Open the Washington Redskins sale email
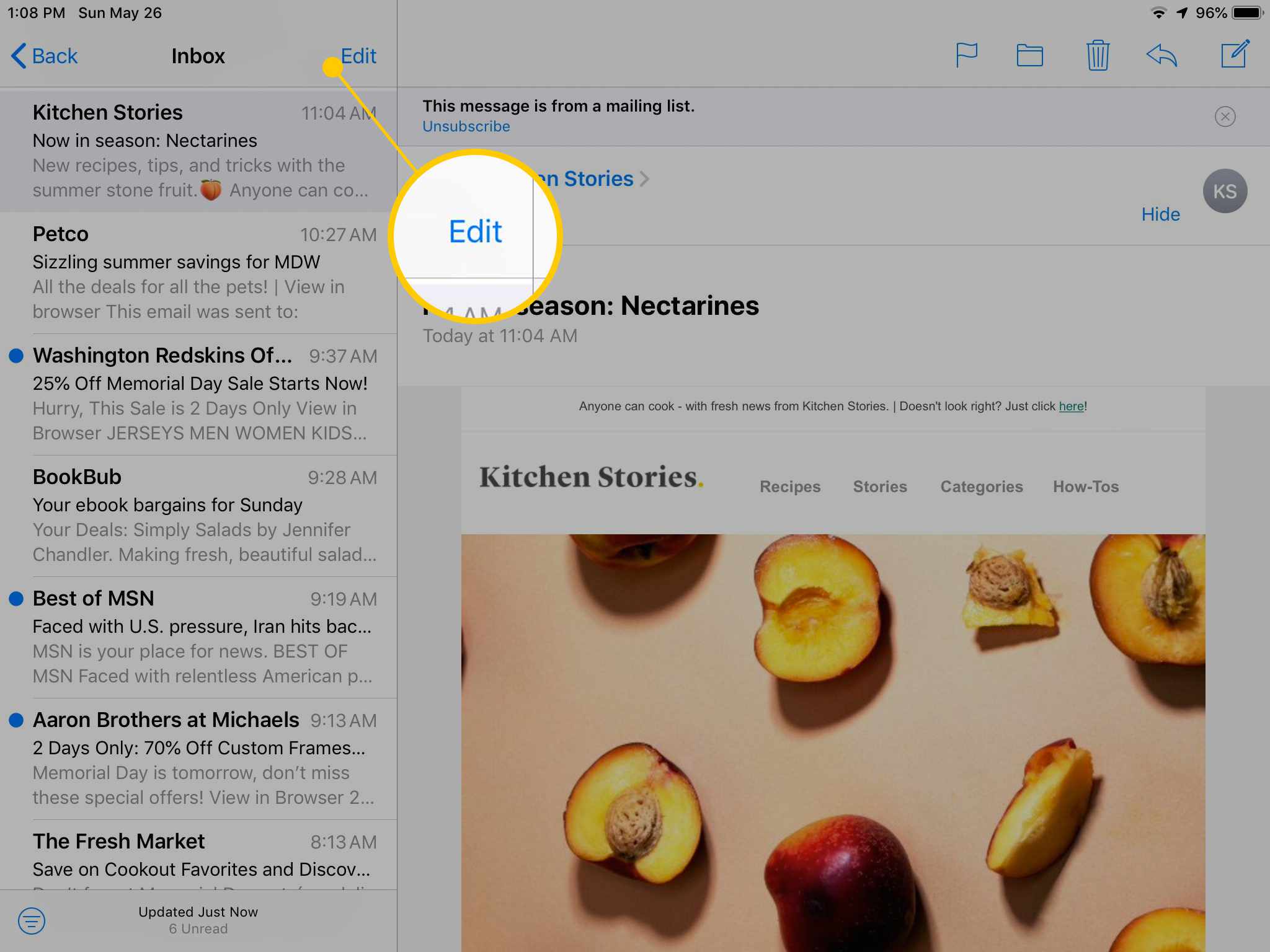The width and height of the screenshot is (1270, 952). [x=198, y=394]
